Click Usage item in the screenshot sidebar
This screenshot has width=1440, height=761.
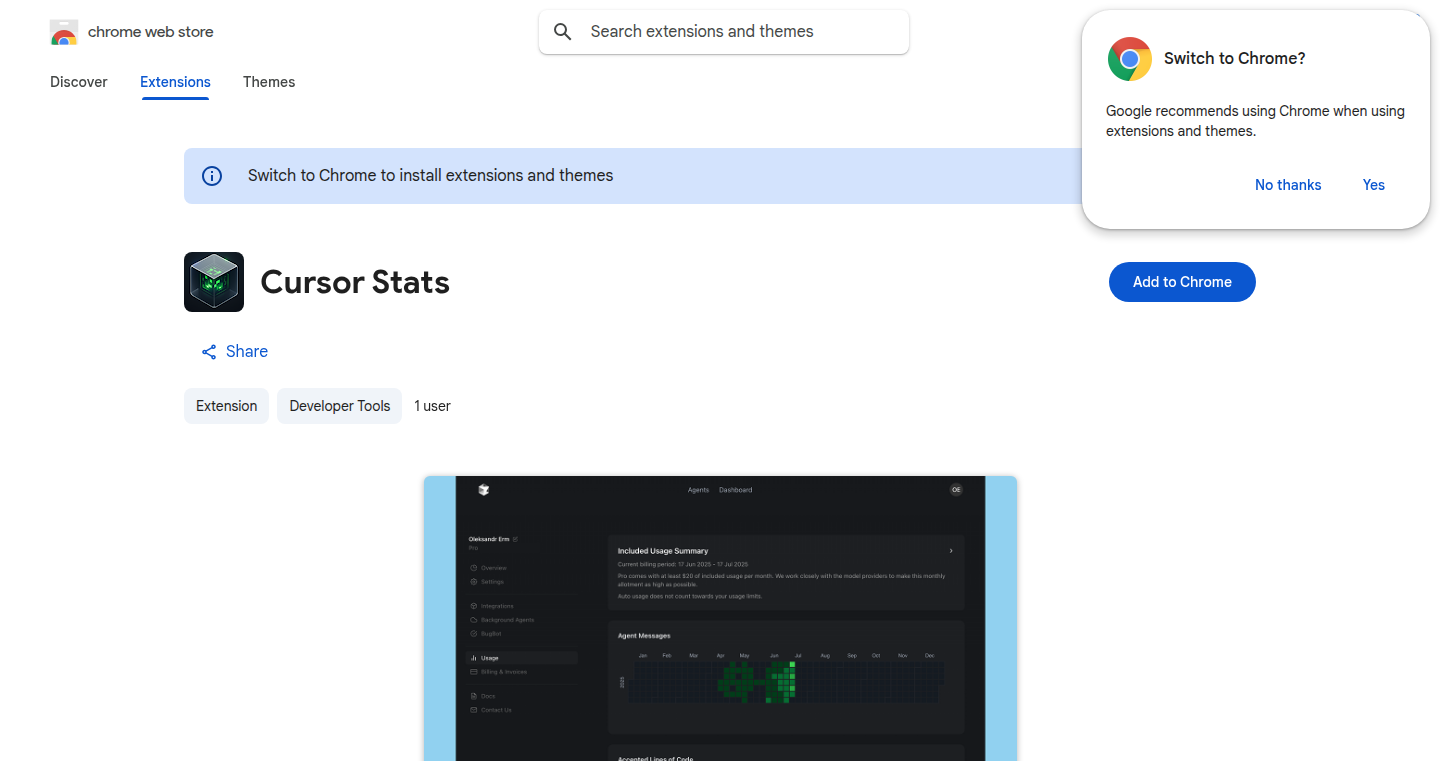pos(521,658)
